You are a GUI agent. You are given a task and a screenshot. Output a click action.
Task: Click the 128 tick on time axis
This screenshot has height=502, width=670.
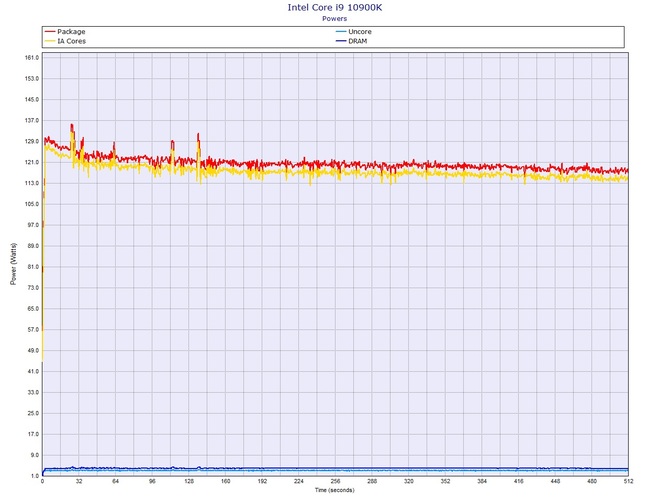pyautogui.click(x=189, y=481)
